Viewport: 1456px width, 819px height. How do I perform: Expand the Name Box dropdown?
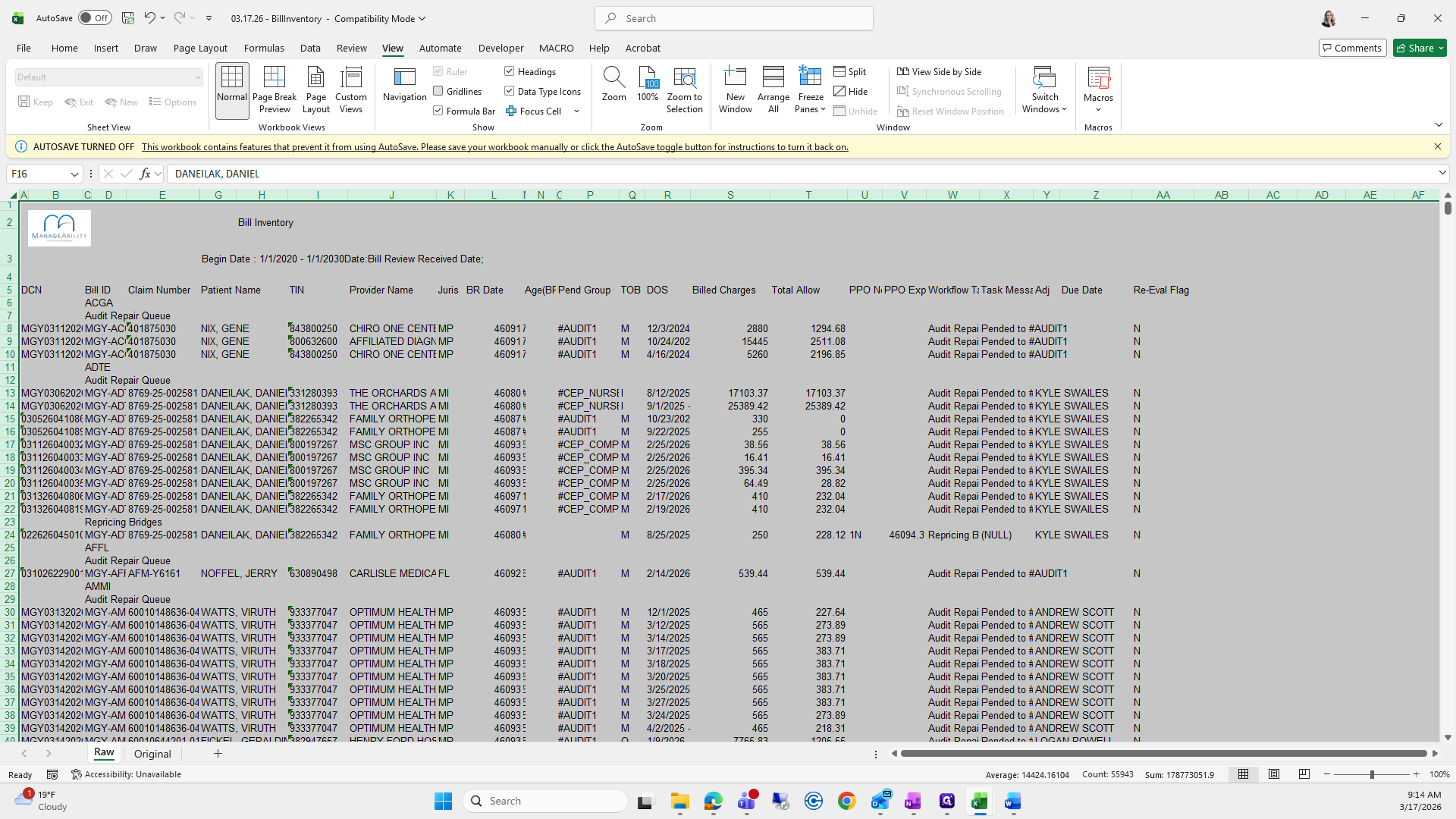[x=74, y=174]
